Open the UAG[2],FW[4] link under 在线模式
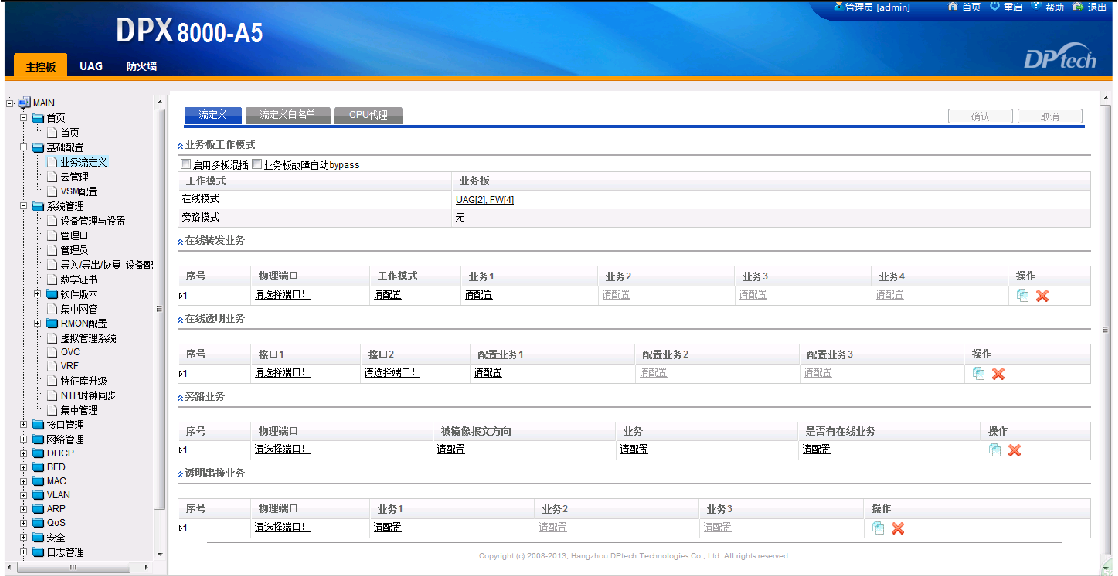 (483, 198)
